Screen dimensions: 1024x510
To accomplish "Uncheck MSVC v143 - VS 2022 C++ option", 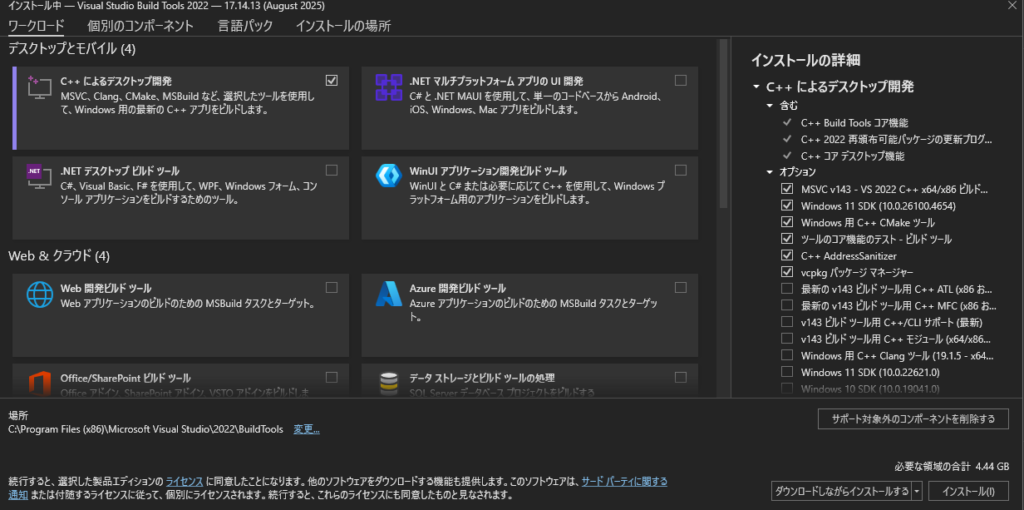I will pyautogui.click(x=787, y=189).
